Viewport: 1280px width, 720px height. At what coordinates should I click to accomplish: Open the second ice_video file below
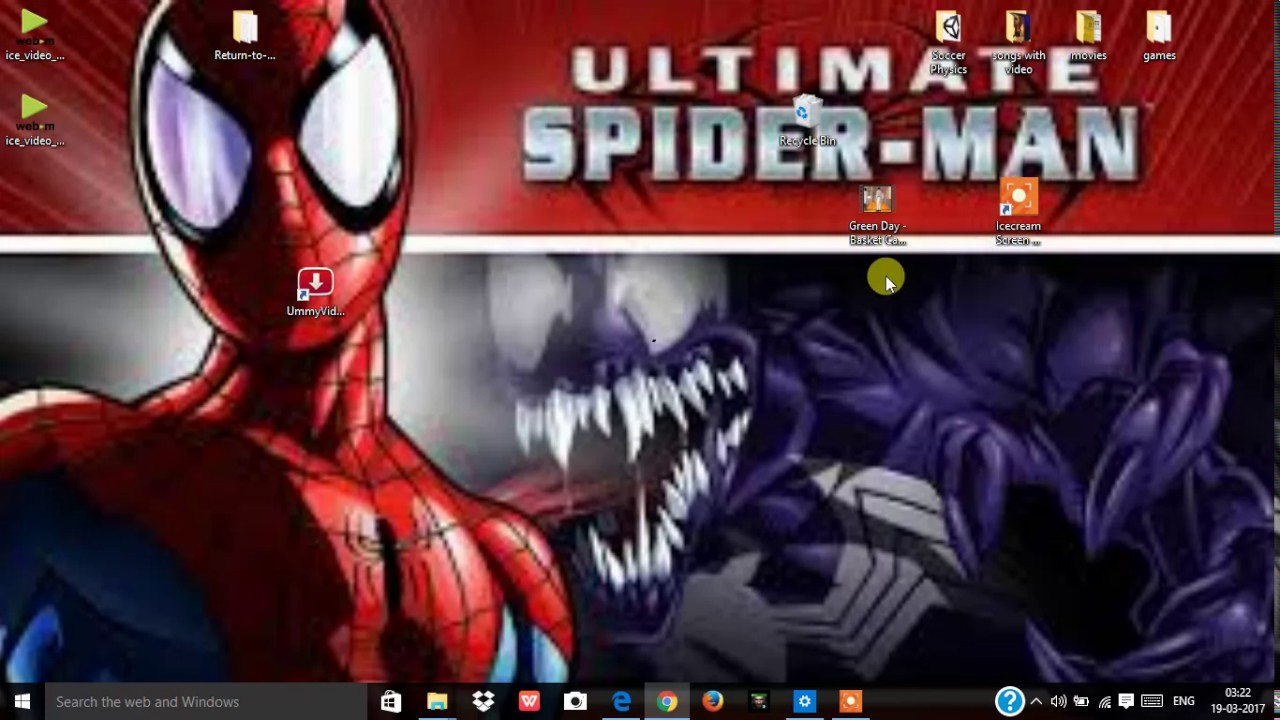tap(35, 120)
